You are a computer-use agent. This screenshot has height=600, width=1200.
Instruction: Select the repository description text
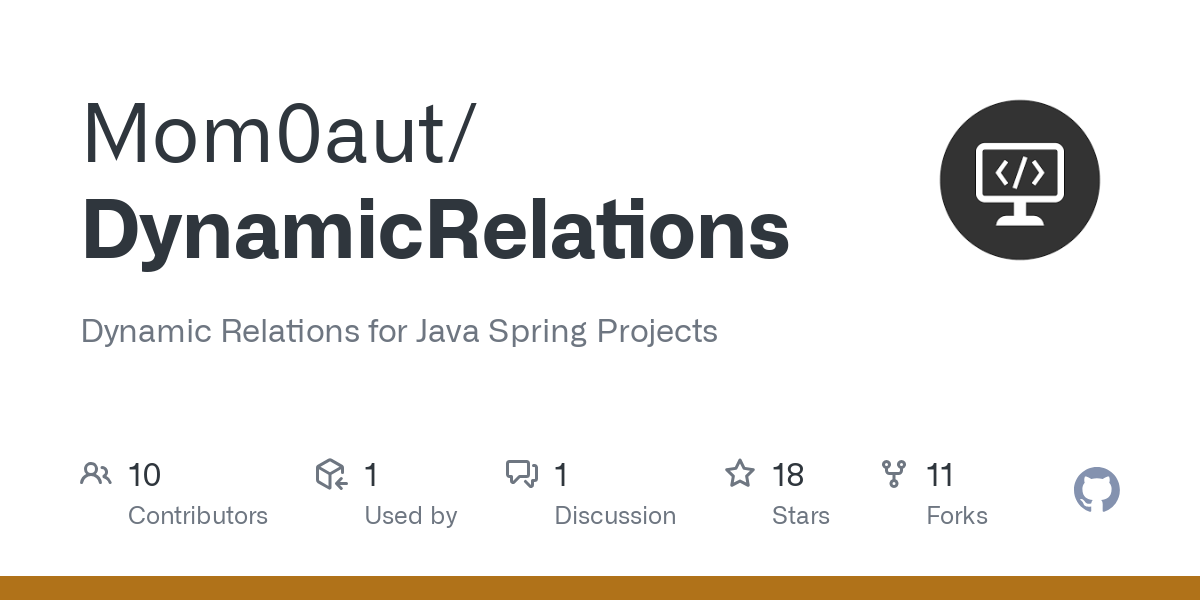tap(399, 331)
